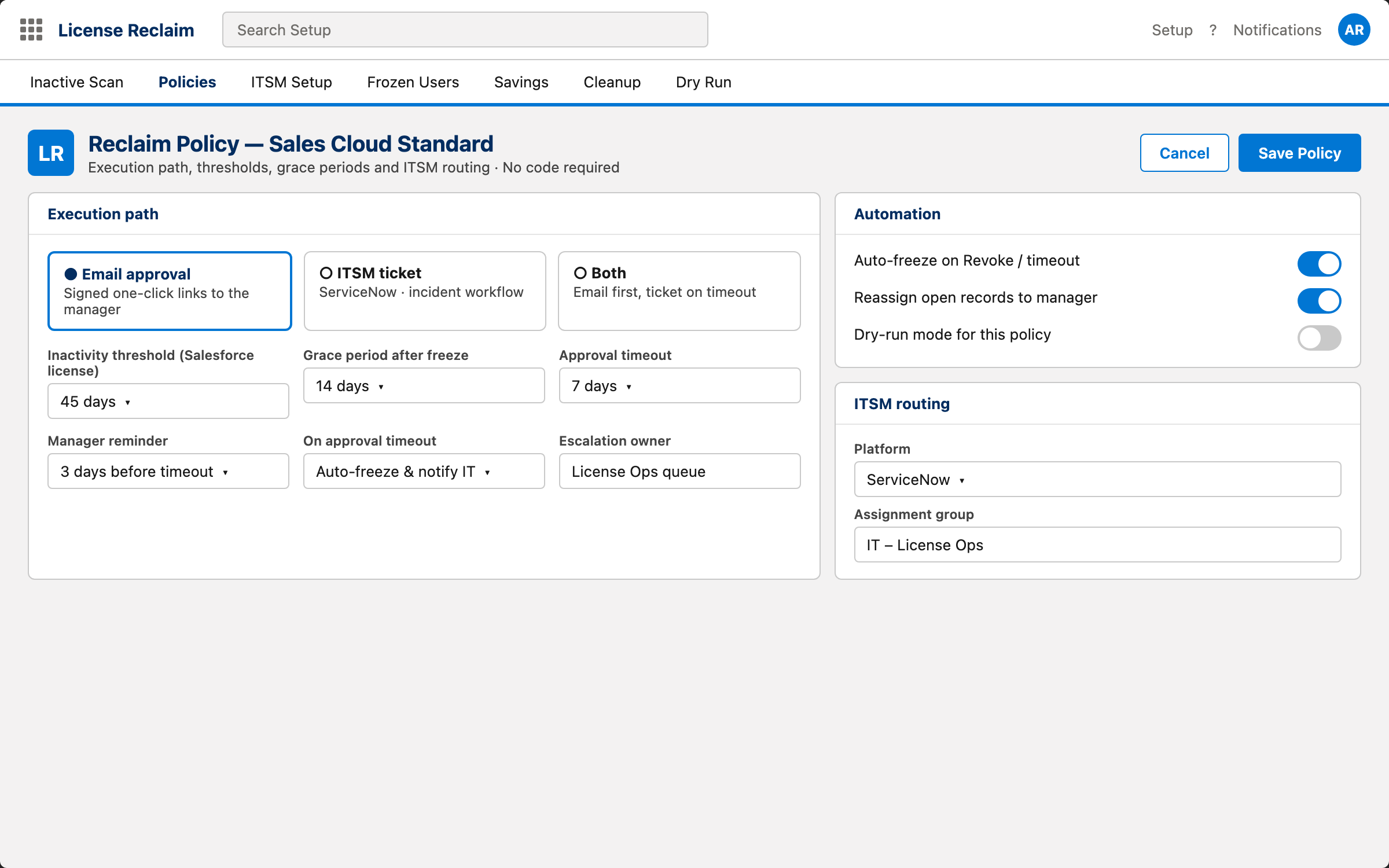Viewport: 1389px width, 868px height.
Task: Click the help question mark icon
Action: pyautogui.click(x=1213, y=30)
